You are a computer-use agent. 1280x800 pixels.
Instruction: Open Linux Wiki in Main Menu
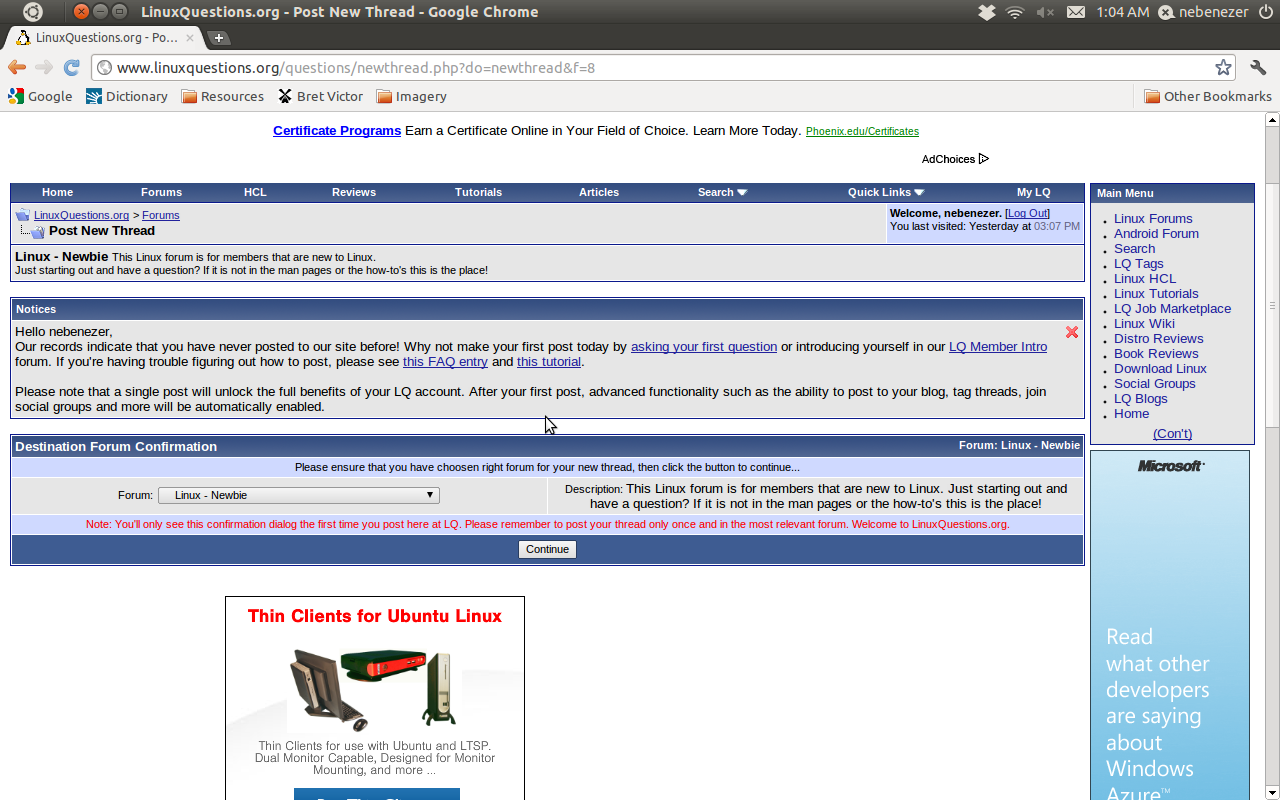(x=1144, y=323)
